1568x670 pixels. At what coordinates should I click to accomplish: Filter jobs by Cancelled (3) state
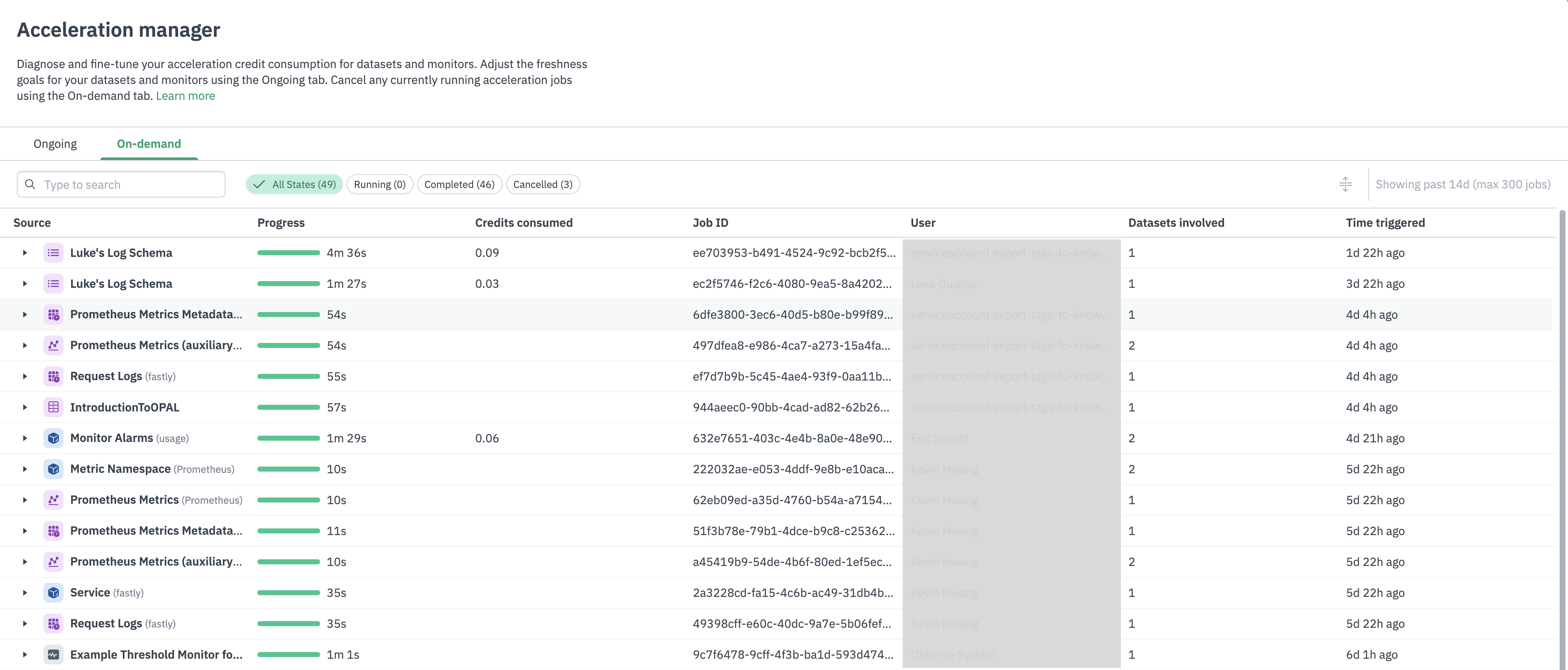coord(542,184)
